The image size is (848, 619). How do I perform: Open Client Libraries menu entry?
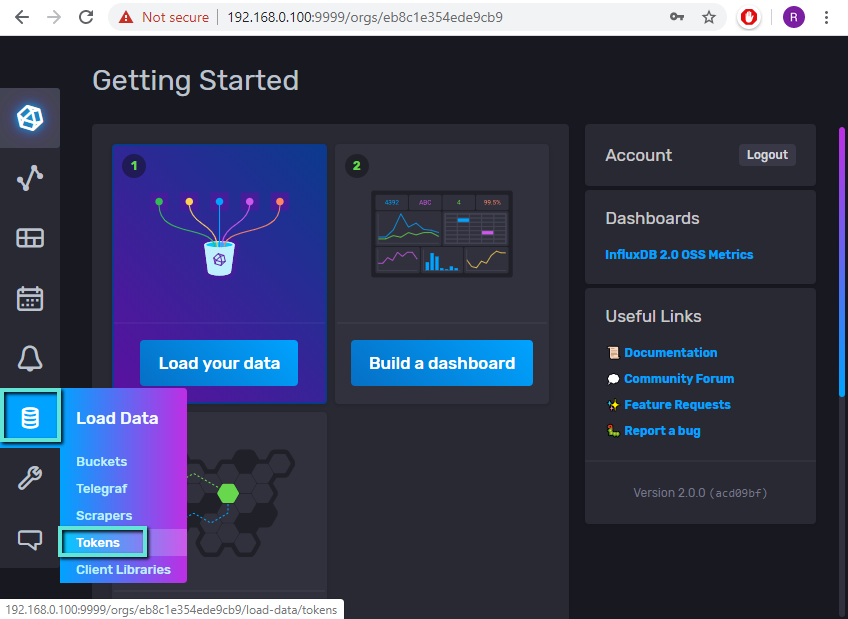point(123,569)
